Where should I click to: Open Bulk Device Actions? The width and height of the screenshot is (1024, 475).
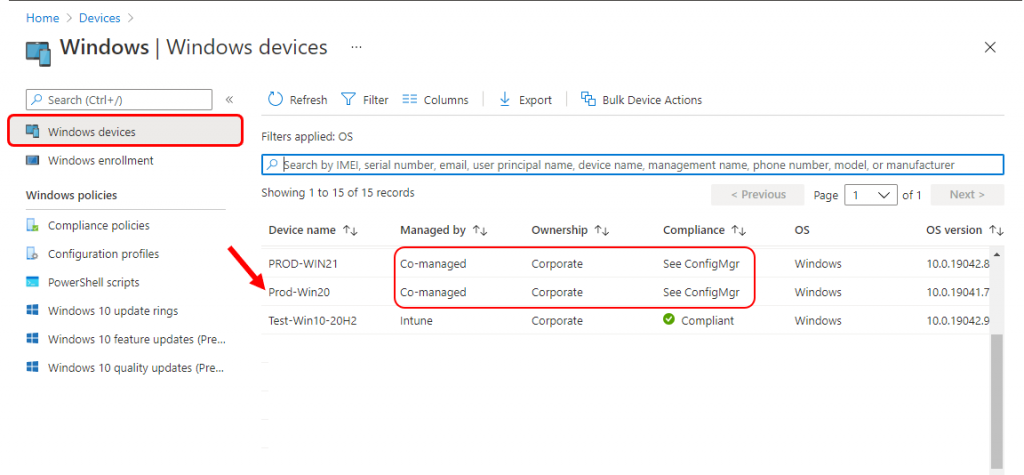tap(641, 99)
